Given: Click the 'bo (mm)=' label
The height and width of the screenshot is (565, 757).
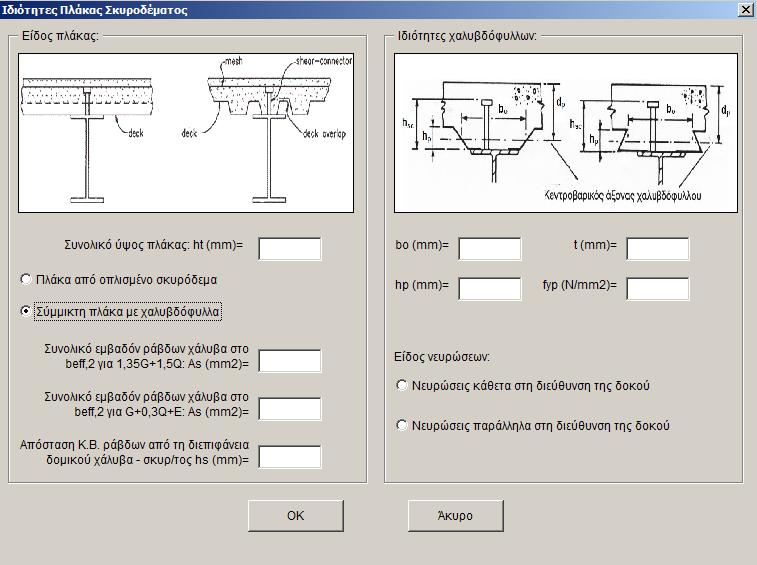Looking at the screenshot, I should 422,245.
